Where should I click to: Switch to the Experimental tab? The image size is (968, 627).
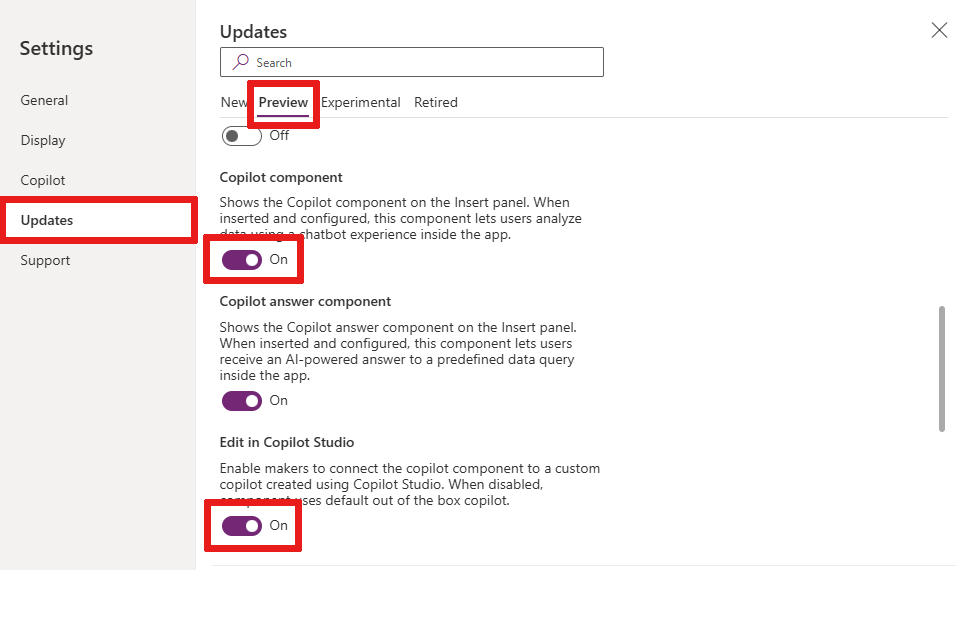(x=361, y=102)
